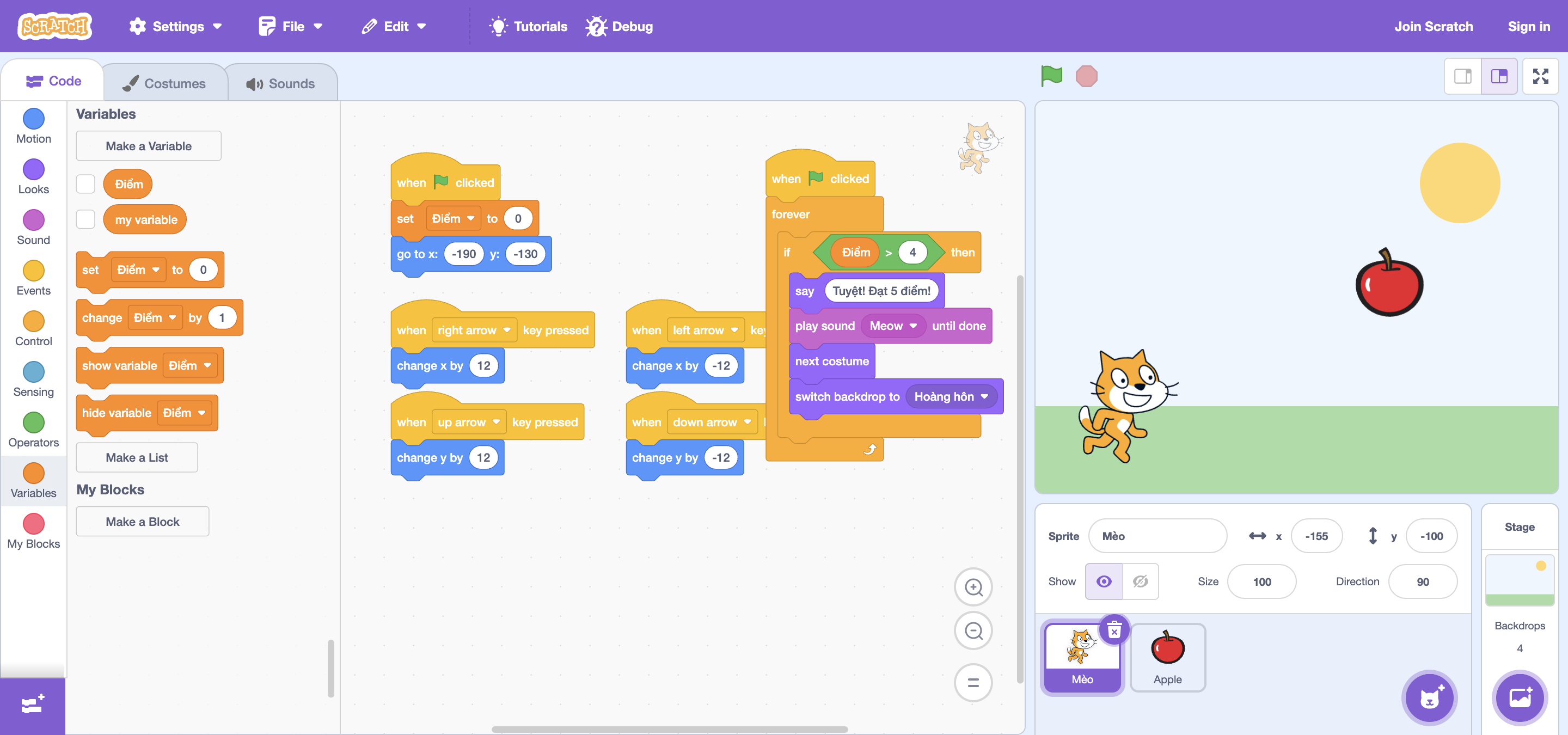
Task: Click the red stop sign button
Action: click(x=1086, y=76)
